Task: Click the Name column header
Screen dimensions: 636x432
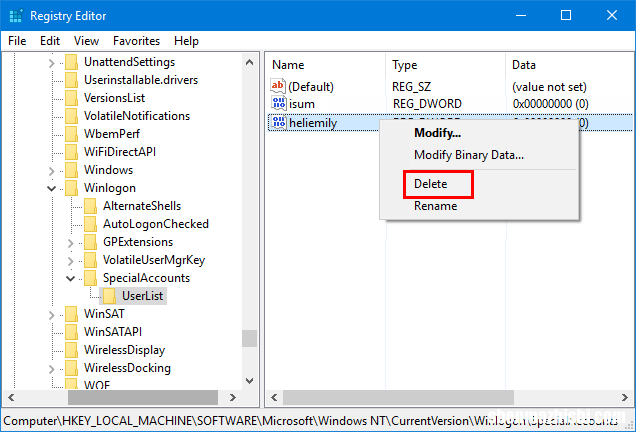Action: (288, 64)
